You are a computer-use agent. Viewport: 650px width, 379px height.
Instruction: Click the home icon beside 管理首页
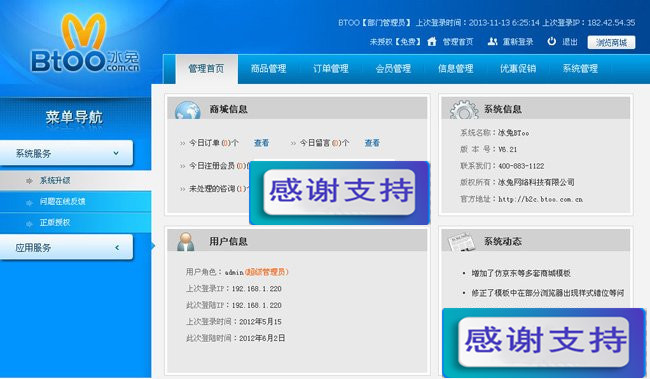pos(432,41)
